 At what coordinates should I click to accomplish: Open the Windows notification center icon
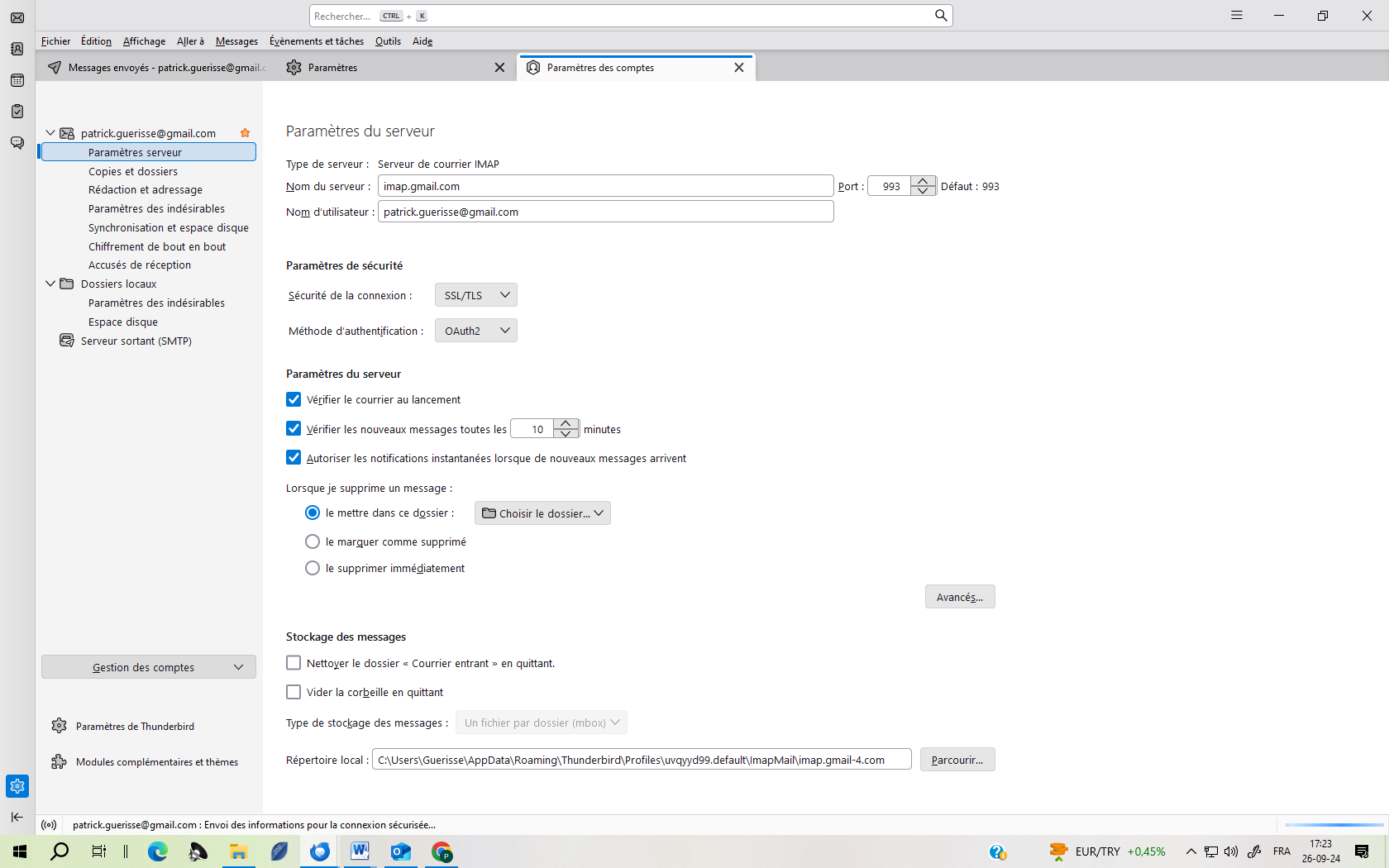point(1362,851)
